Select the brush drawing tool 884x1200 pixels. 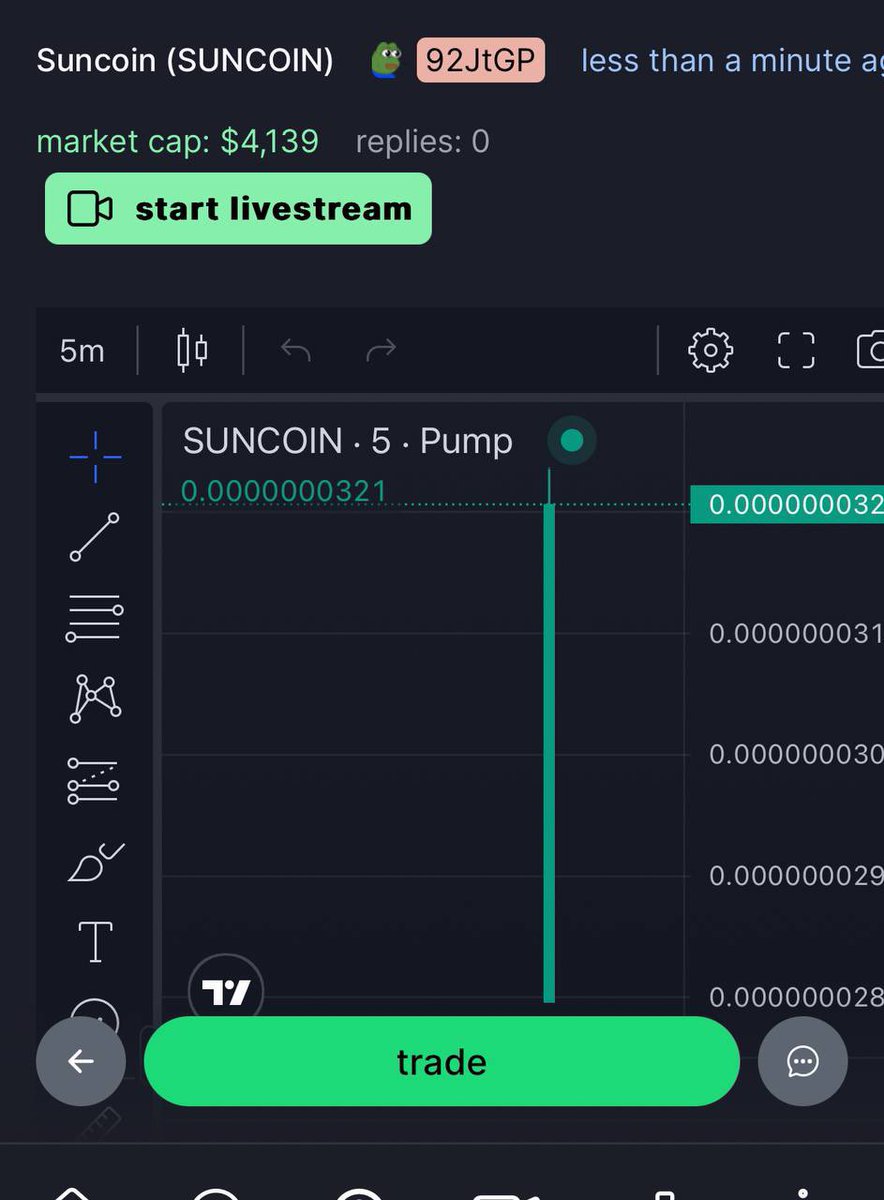coord(96,862)
